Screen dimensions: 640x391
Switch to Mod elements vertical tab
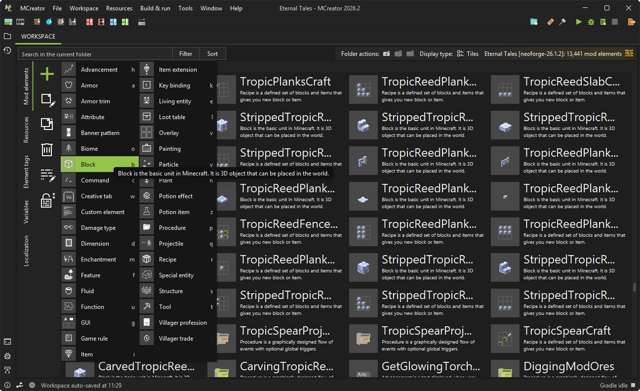click(26, 87)
